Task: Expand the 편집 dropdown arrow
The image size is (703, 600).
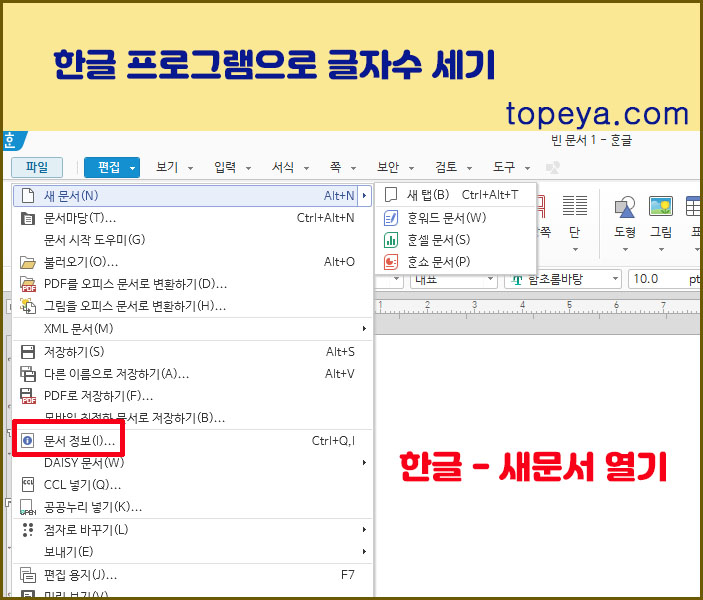Action: point(132,169)
